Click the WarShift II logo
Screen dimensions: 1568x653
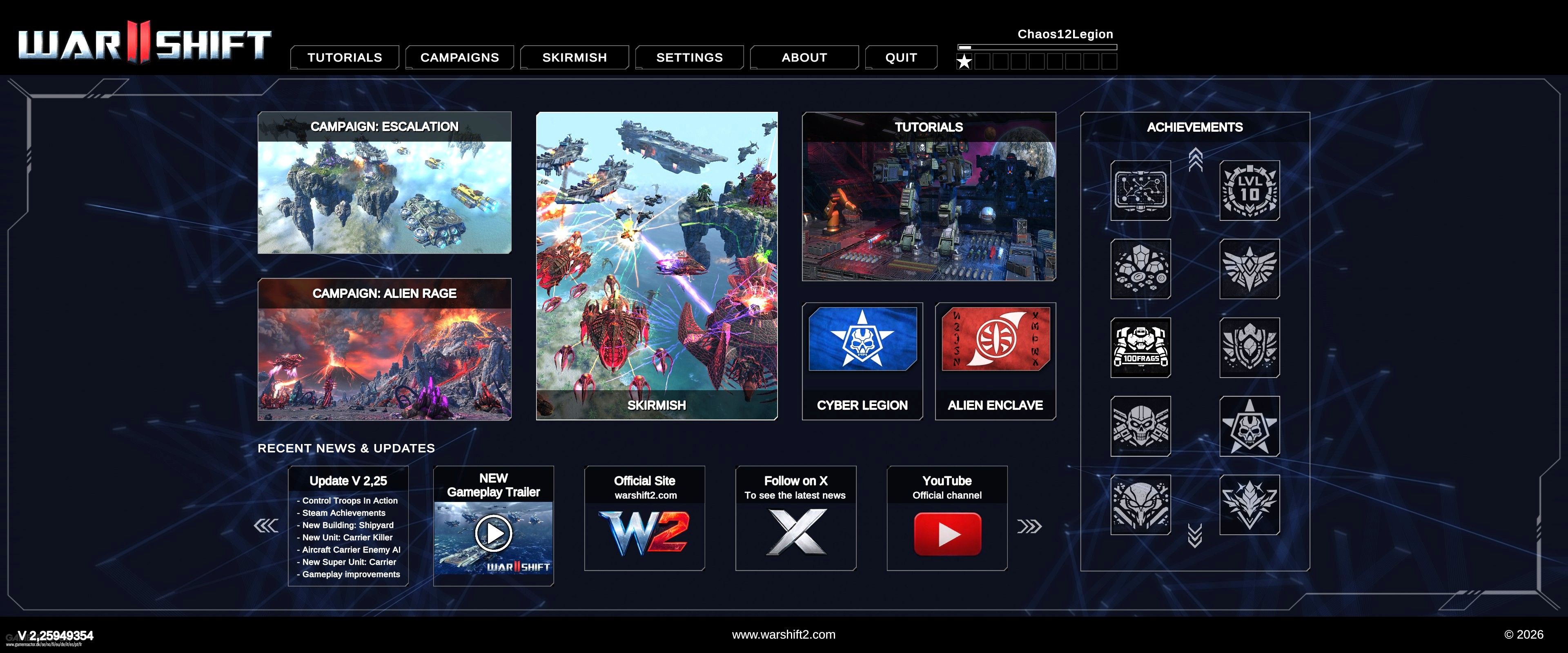pyautogui.click(x=145, y=42)
